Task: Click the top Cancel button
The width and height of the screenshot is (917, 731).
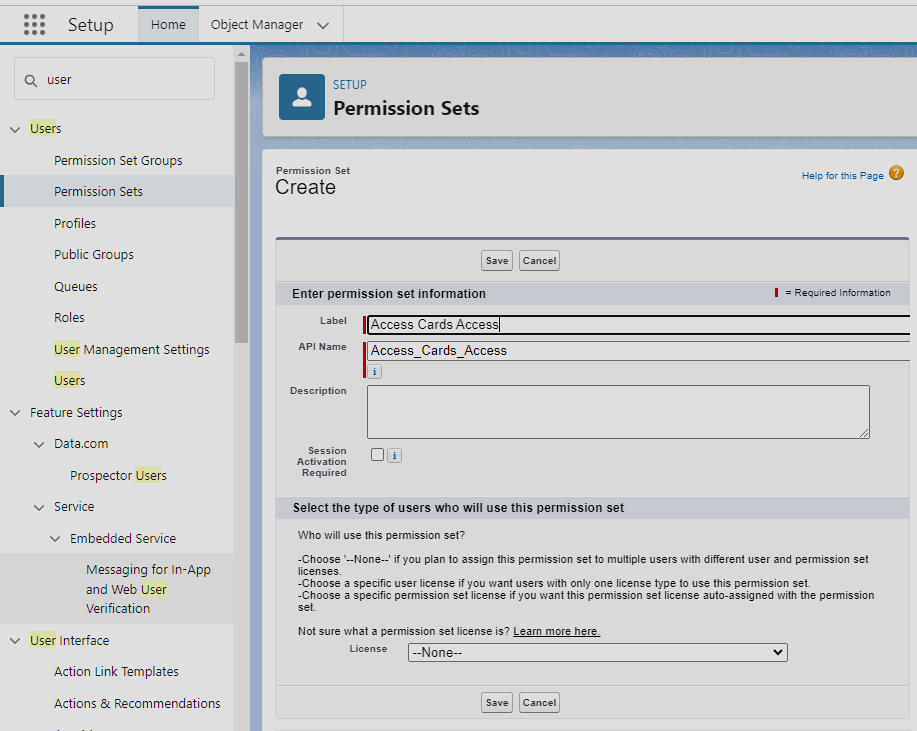Action: coord(539,261)
